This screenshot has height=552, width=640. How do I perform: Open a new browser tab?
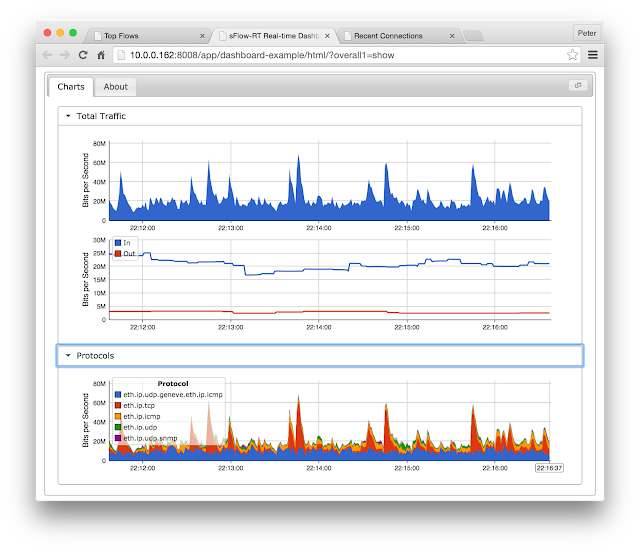473,36
